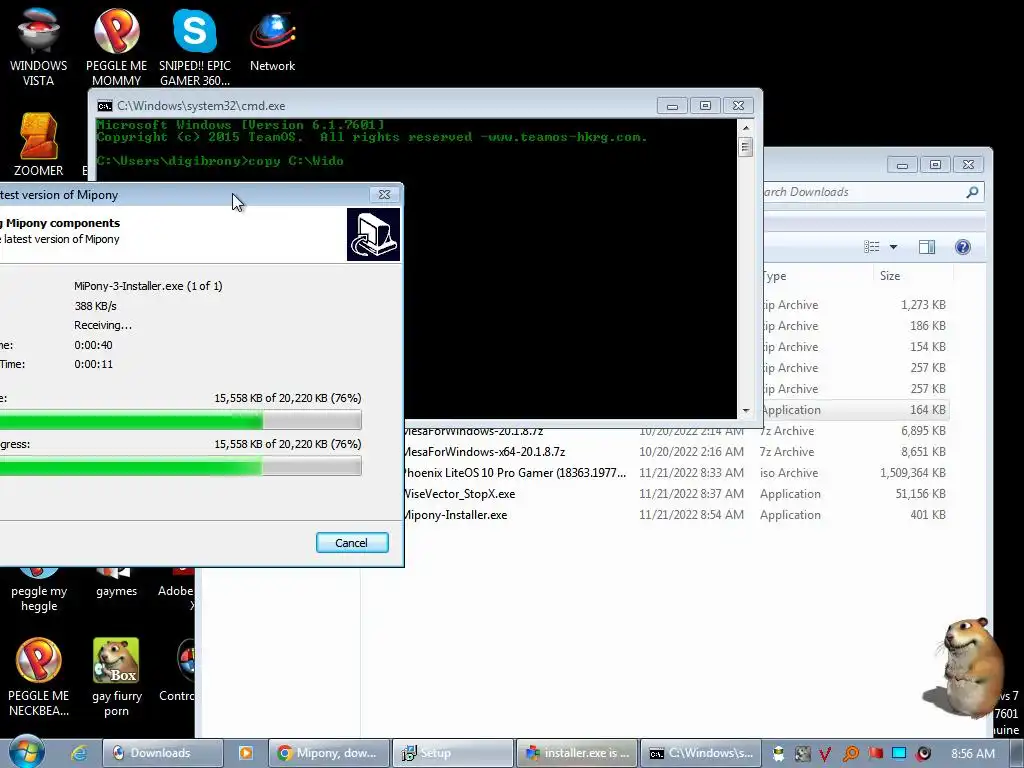Select the PEGGLE ME NECKBEA... desktop icon
The width and height of the screenshot is (1024, 768).
click(x=39, y=678)
